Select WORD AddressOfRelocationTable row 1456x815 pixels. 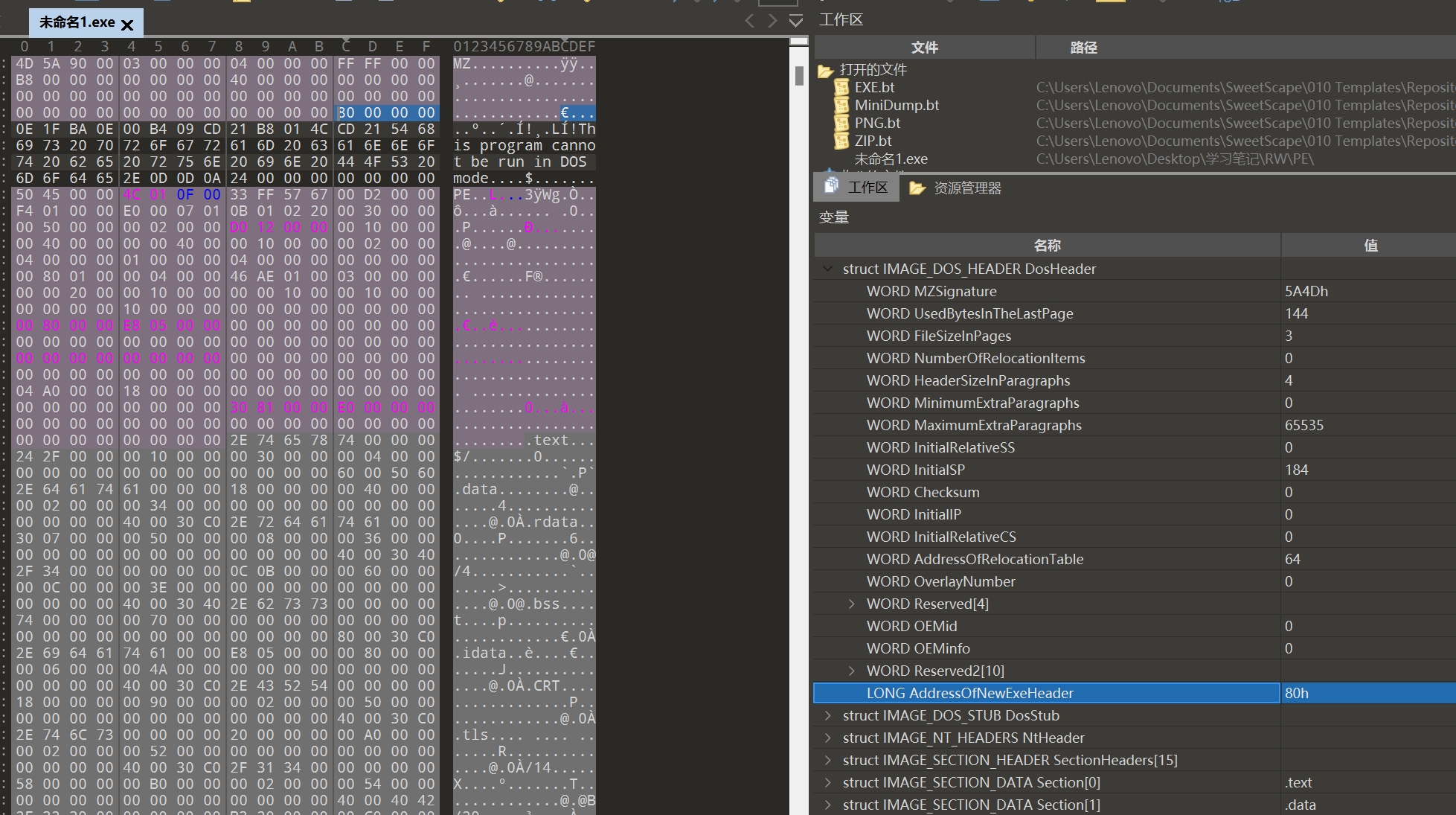click(x=1135, y=559)
